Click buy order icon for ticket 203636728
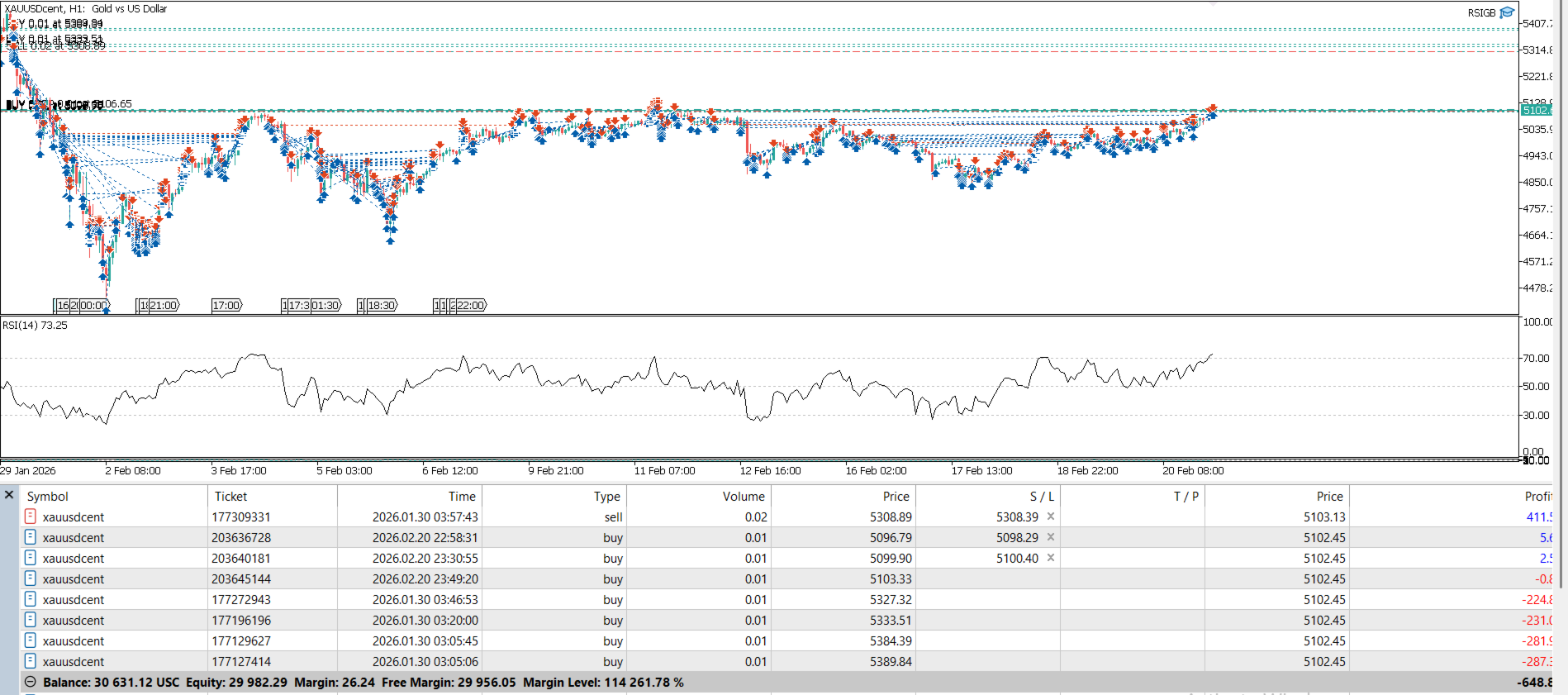 (31, 537)
